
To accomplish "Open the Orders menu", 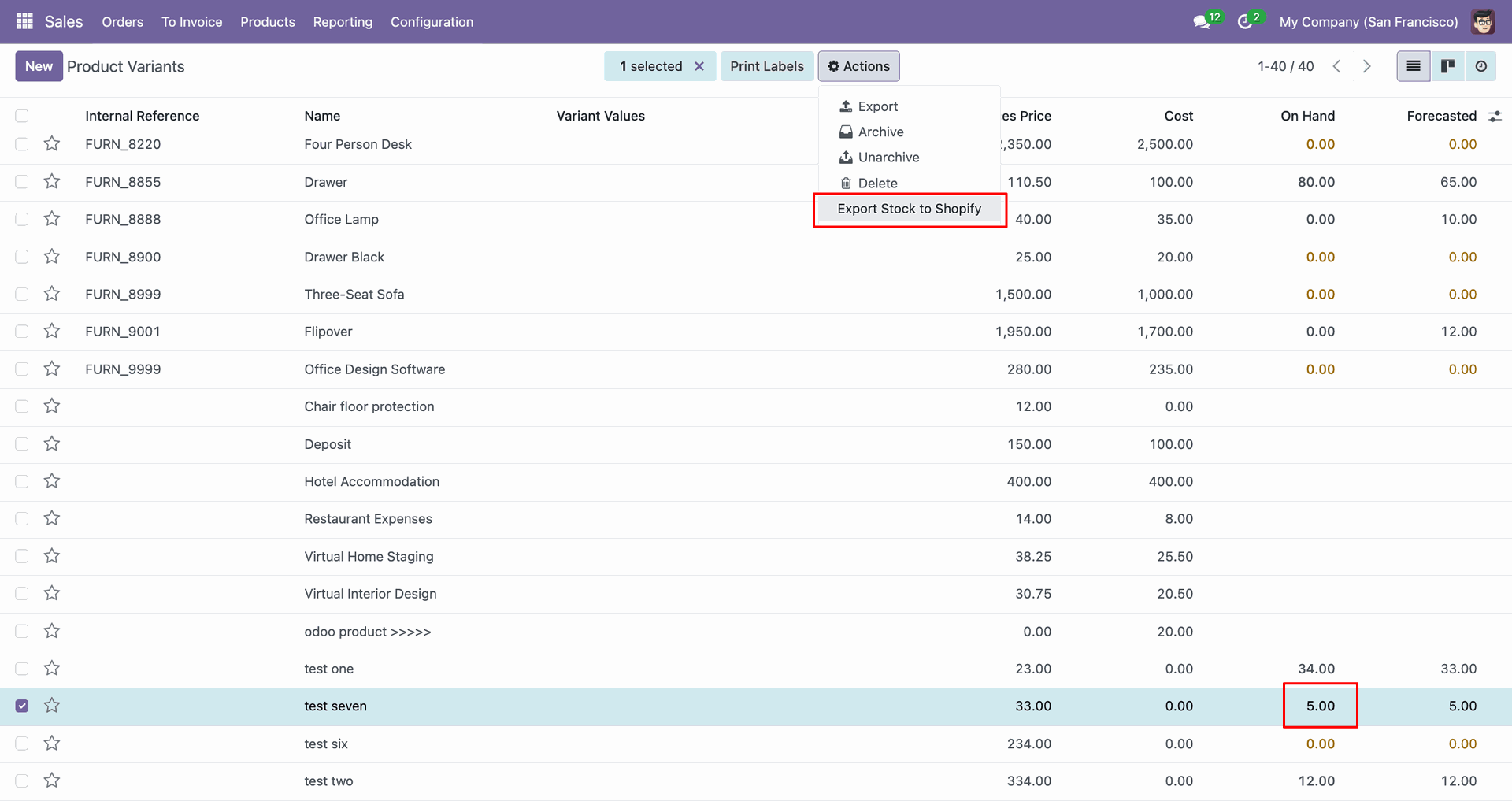I will (123, 22).
